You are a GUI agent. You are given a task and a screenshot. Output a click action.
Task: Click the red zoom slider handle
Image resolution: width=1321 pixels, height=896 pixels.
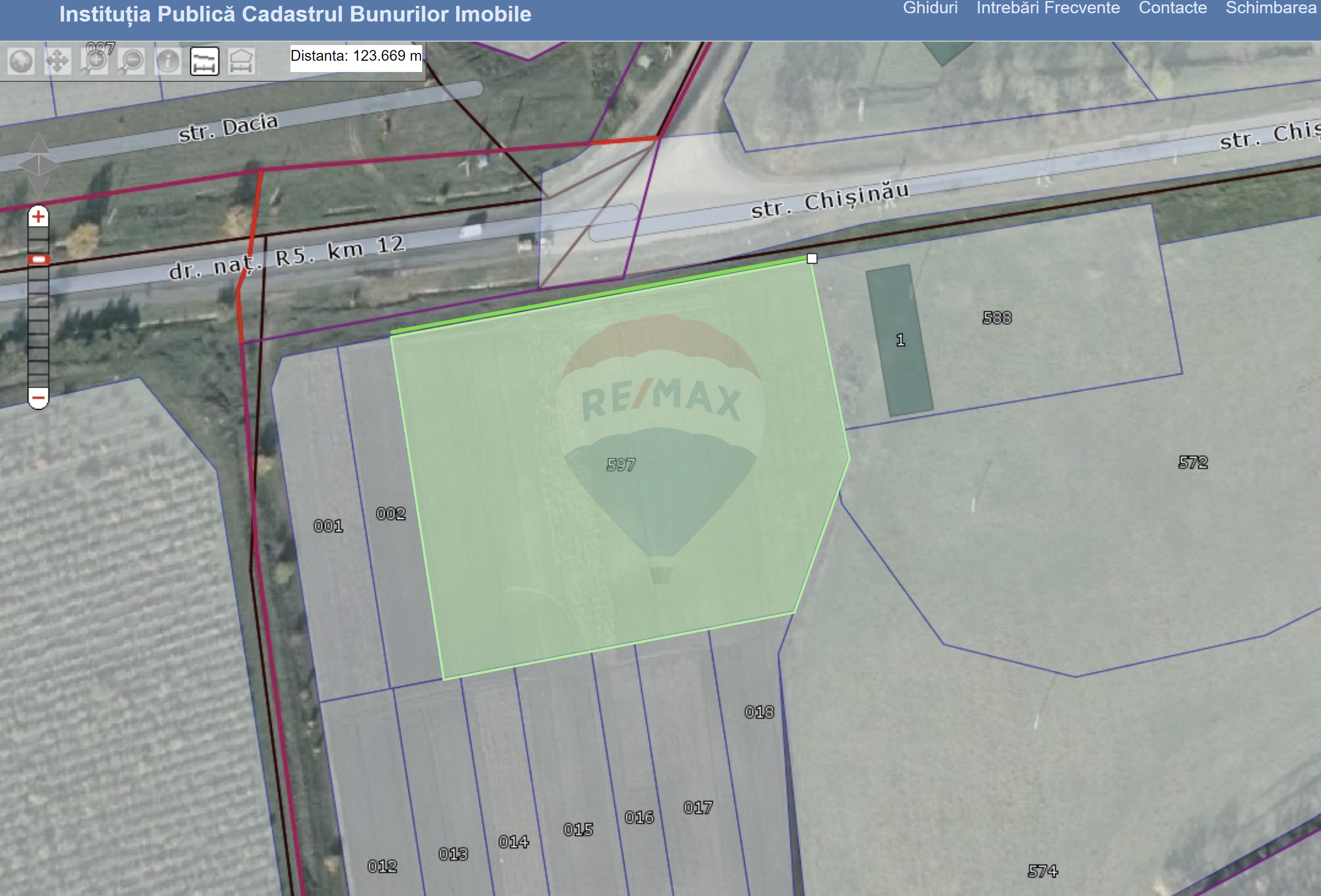click(38, 260)
